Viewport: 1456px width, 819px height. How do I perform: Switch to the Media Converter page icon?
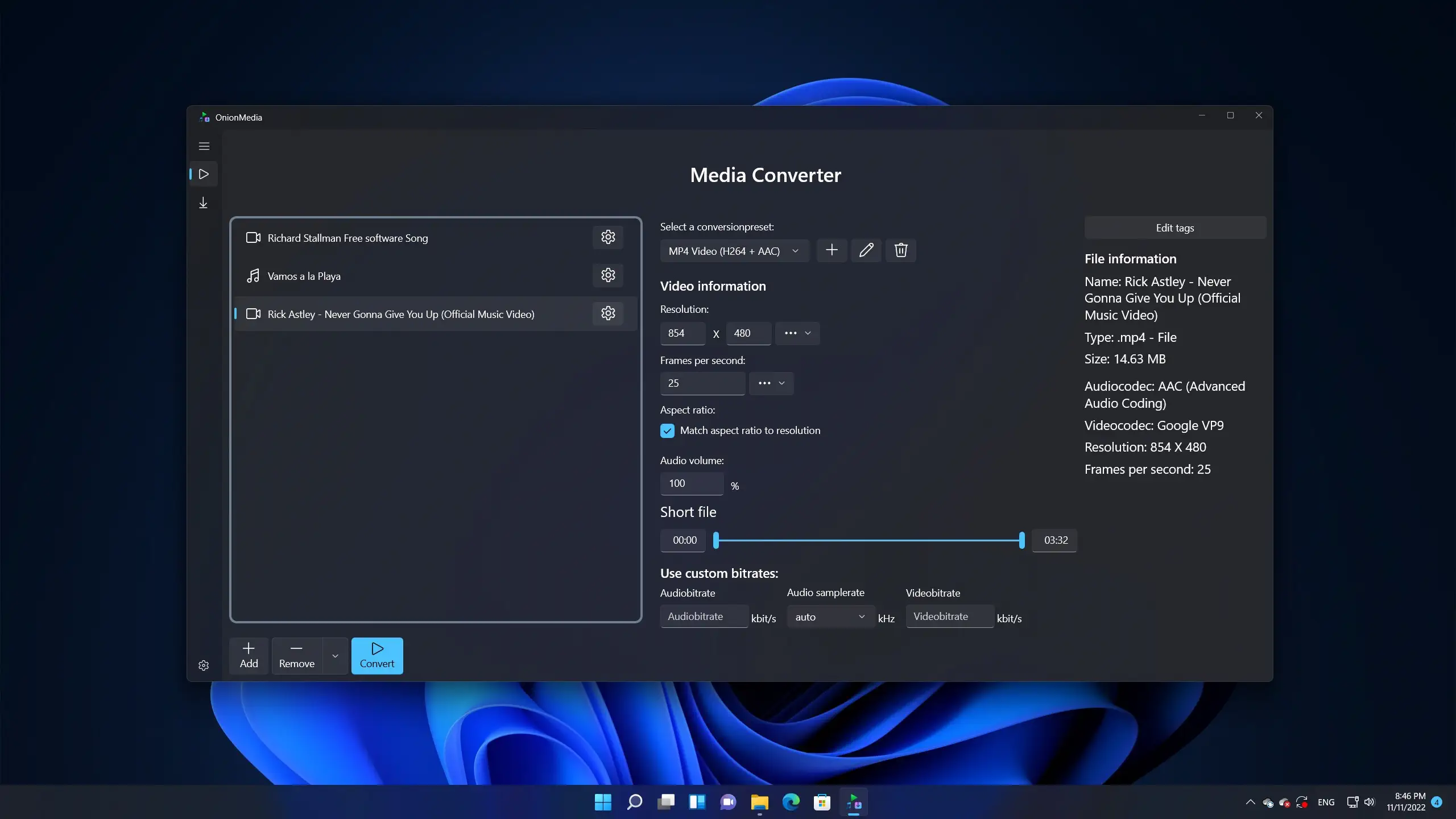204,174
